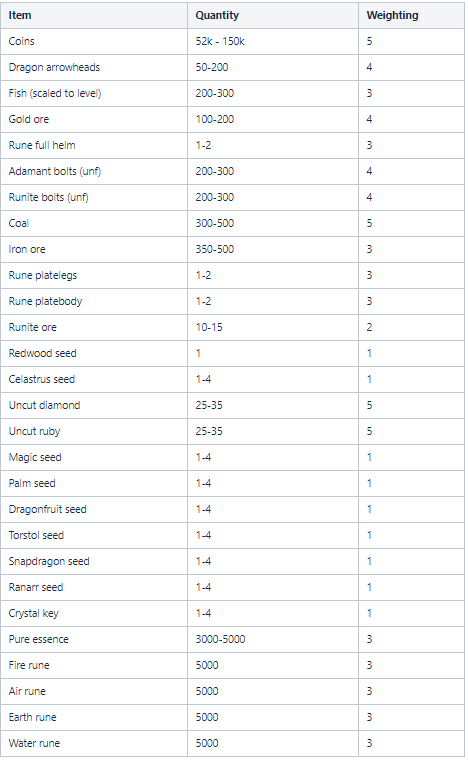Select the Uncut diamond item cell
This screenshot has height=762, width=468.
click(x=94, y=405)
